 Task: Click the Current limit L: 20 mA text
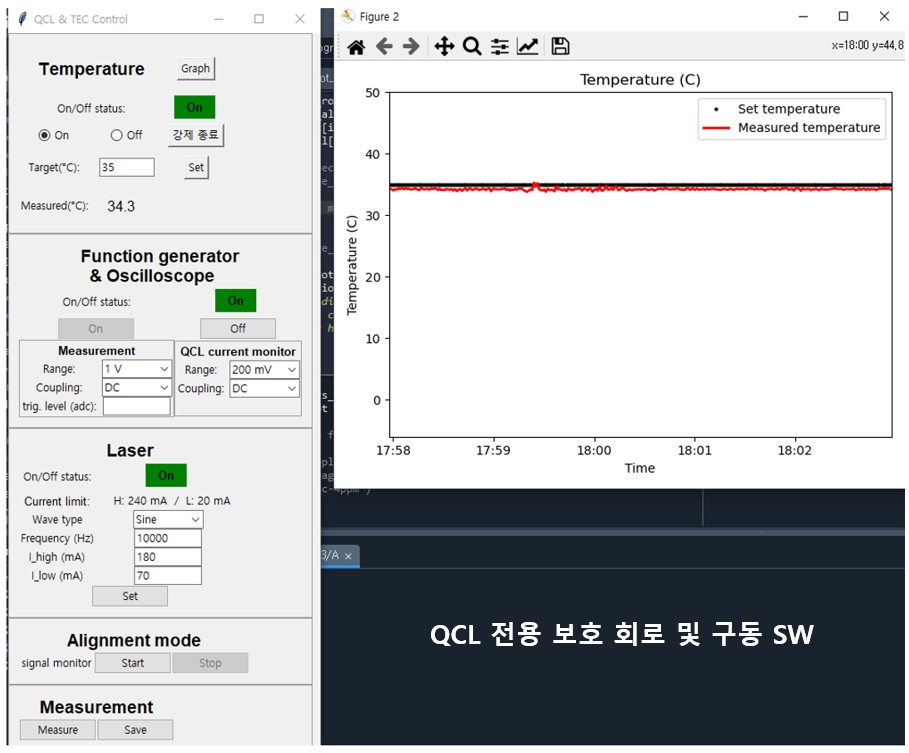[208, 501]
